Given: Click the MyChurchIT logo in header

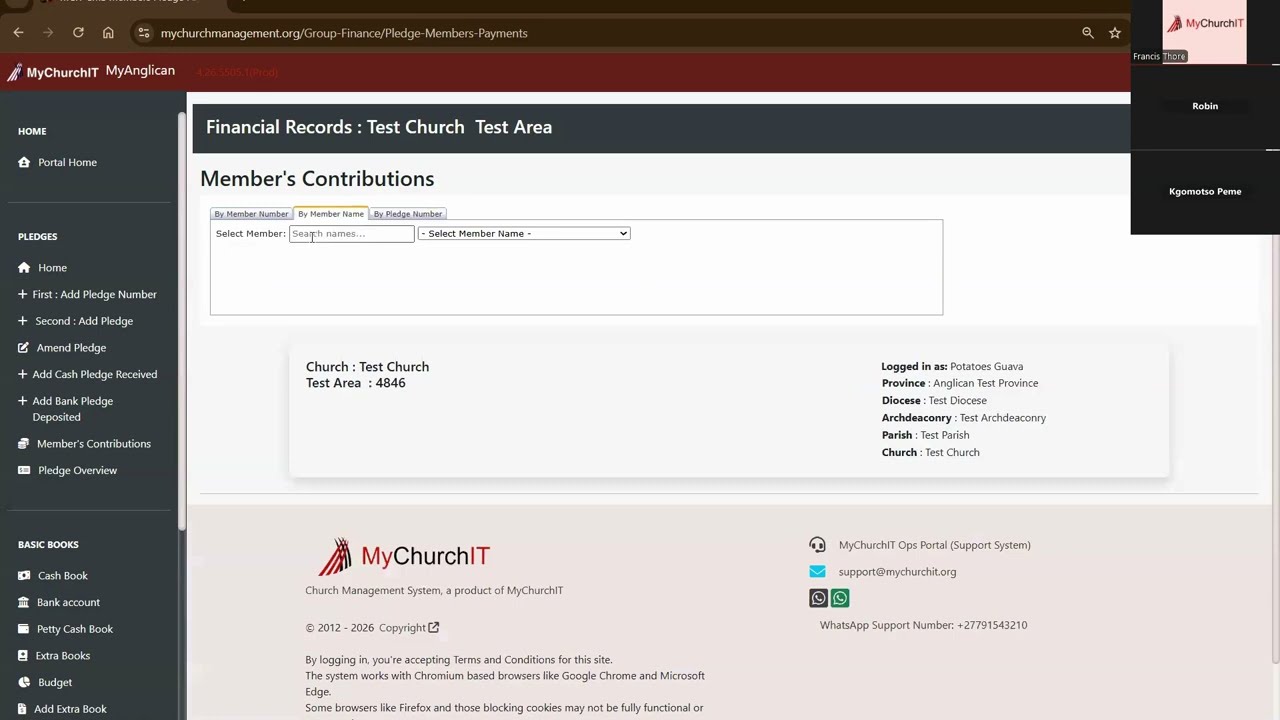Looking at the screenshot, I should coord(52,72).
